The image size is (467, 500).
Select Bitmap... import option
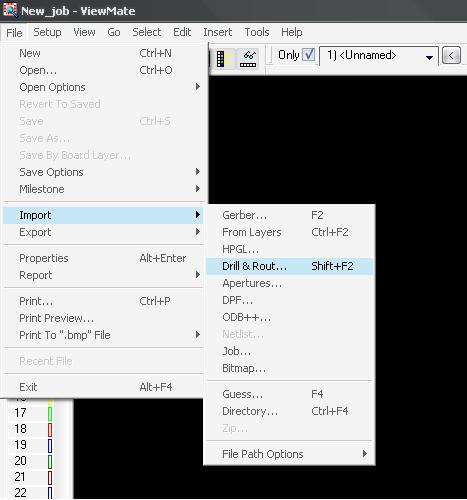coord(289,368)
